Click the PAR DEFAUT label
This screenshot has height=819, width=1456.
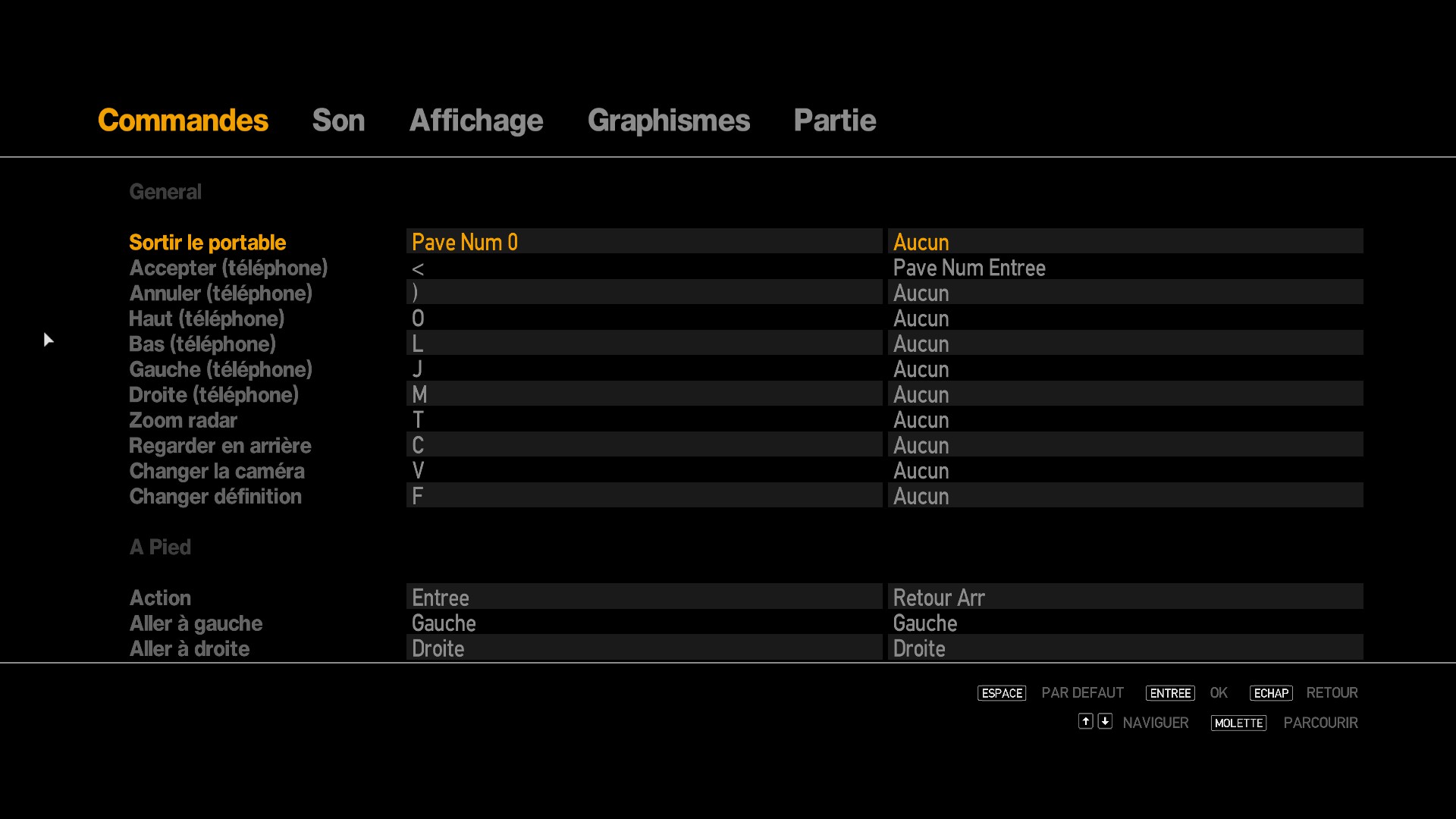pyautogui.click(x=1082, y=693)
